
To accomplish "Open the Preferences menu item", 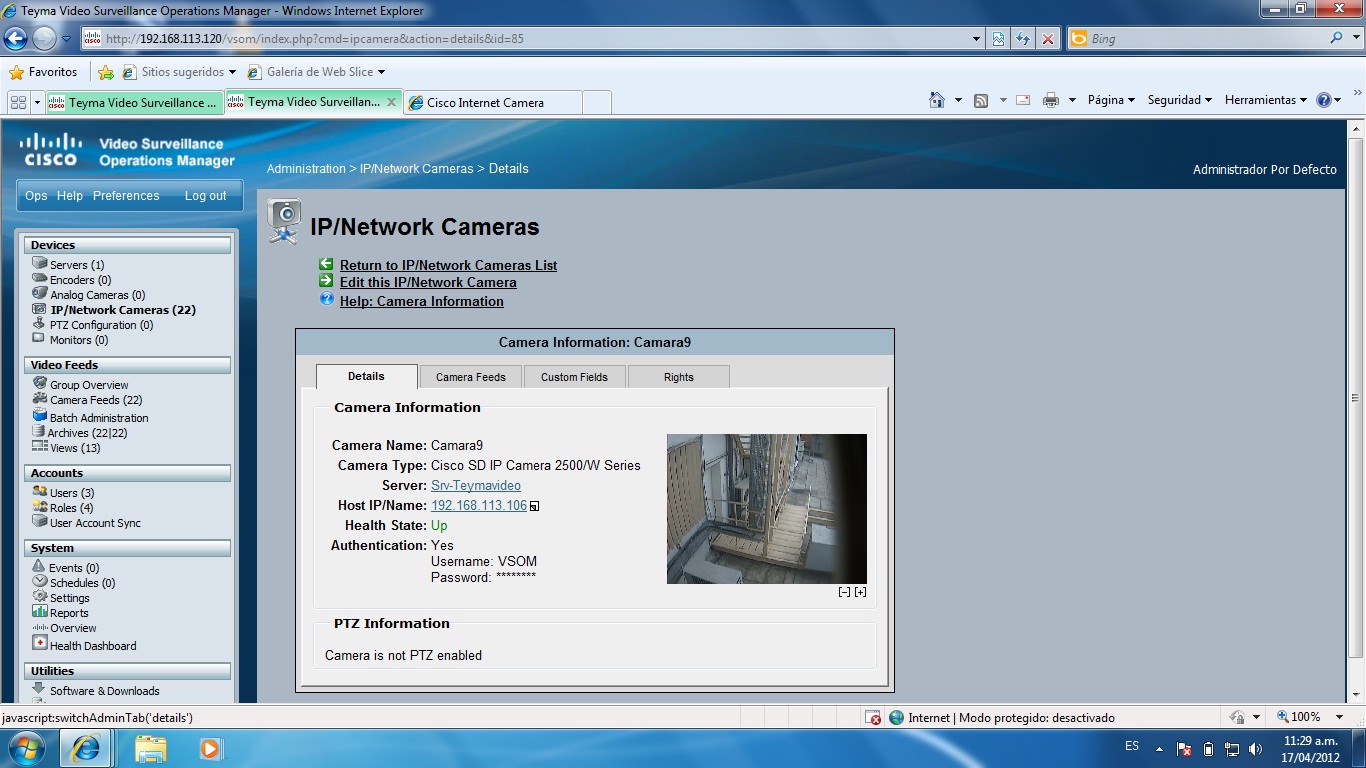I will (x=126, y=196).
